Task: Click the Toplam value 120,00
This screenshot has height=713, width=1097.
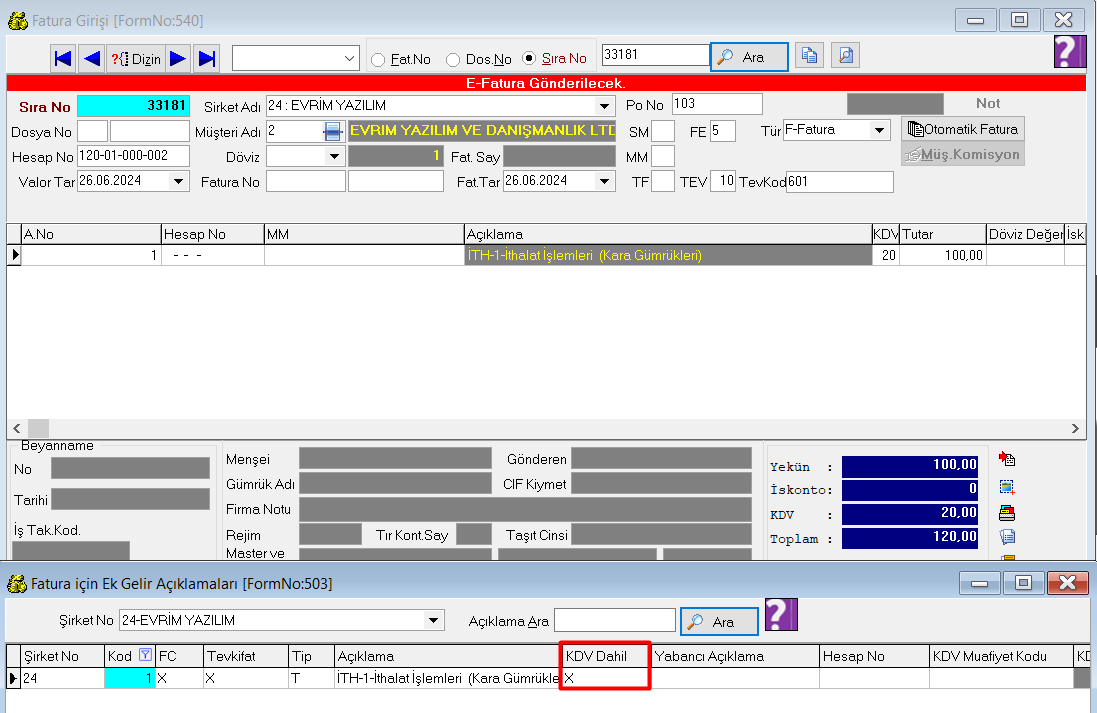Action: pyautogui.click(x=910, y=537)
